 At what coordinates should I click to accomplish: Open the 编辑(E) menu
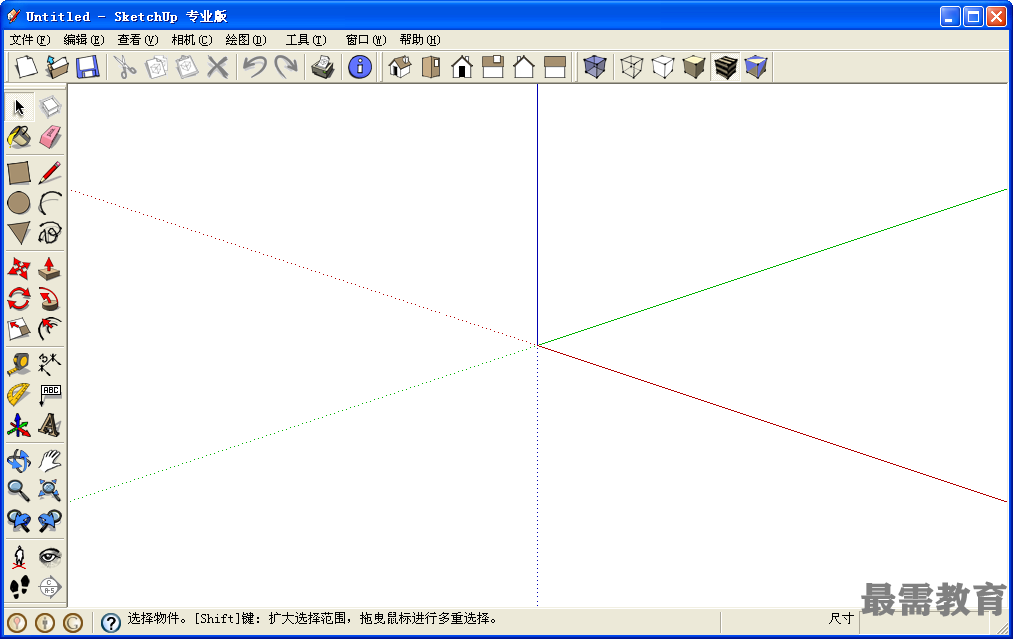point(84,40)
